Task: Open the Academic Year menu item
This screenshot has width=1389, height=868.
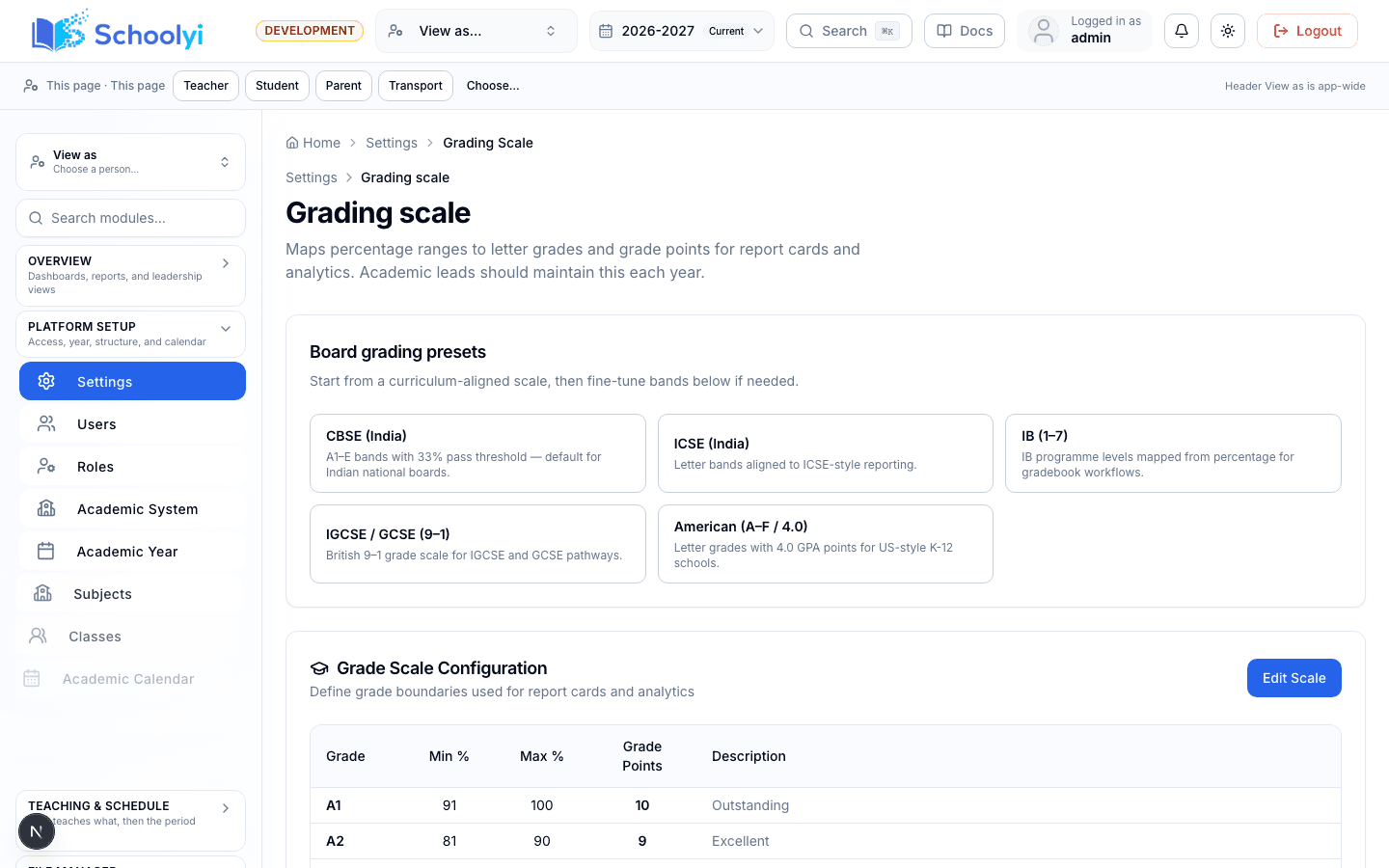Action: click(x=132, y=552)
